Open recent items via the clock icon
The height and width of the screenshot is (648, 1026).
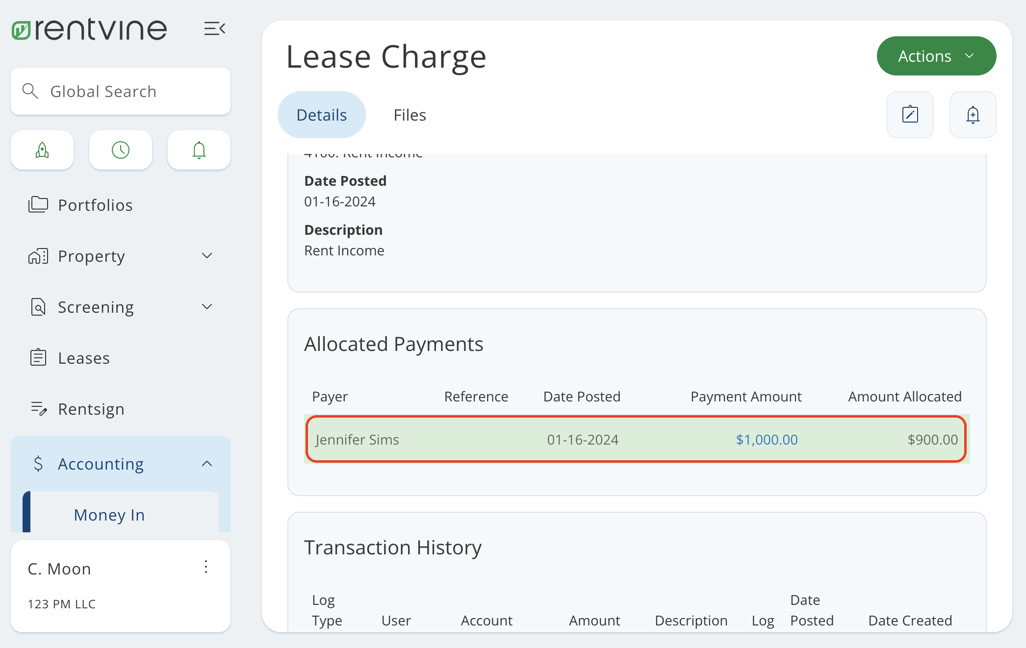tap(120, 150)
